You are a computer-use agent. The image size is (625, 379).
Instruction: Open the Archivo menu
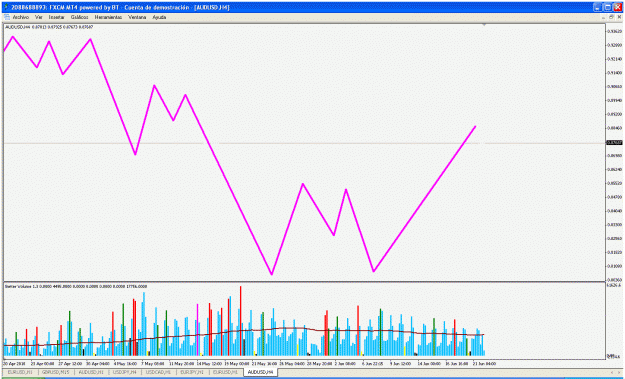coord(20,18)
